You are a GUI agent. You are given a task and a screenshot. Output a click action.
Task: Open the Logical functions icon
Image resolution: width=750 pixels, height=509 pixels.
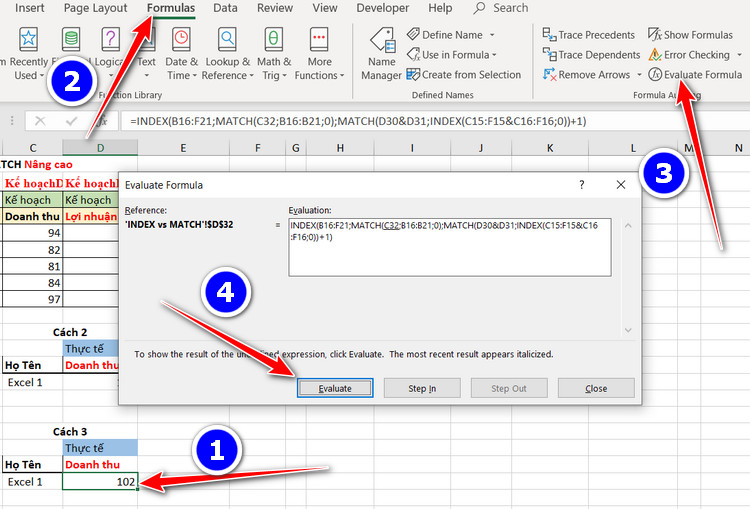coord(110,39)
